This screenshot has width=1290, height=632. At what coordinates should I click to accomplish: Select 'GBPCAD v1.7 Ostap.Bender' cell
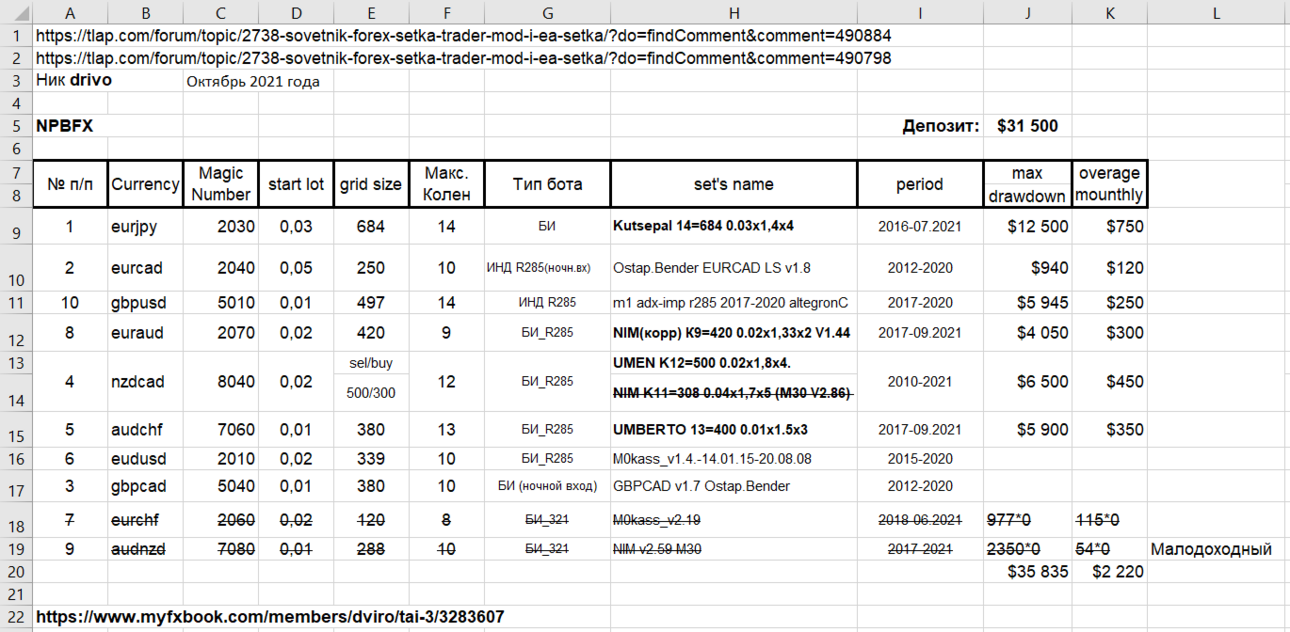[x=733, y=486]
